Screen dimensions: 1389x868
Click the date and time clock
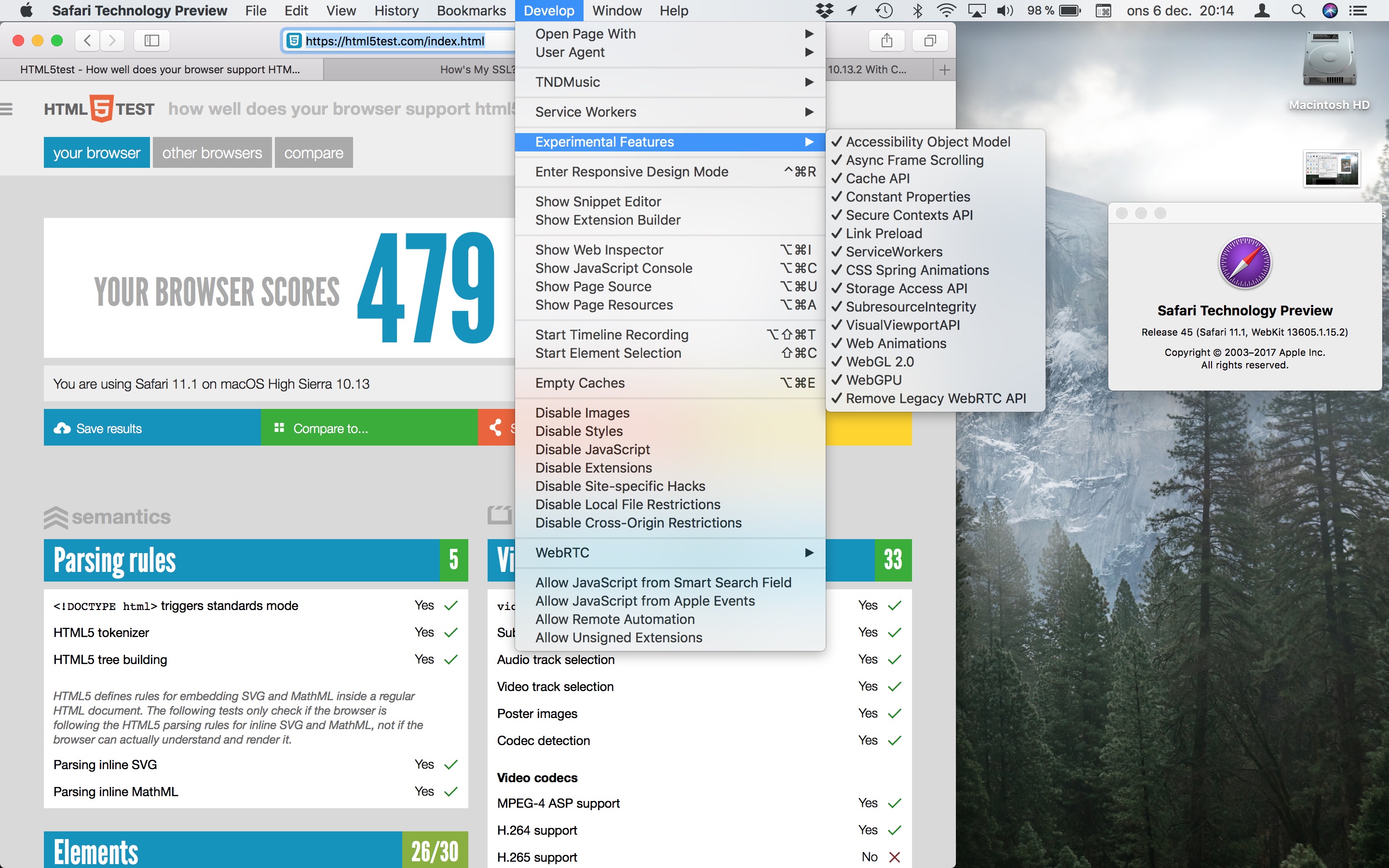(1180, 10)
